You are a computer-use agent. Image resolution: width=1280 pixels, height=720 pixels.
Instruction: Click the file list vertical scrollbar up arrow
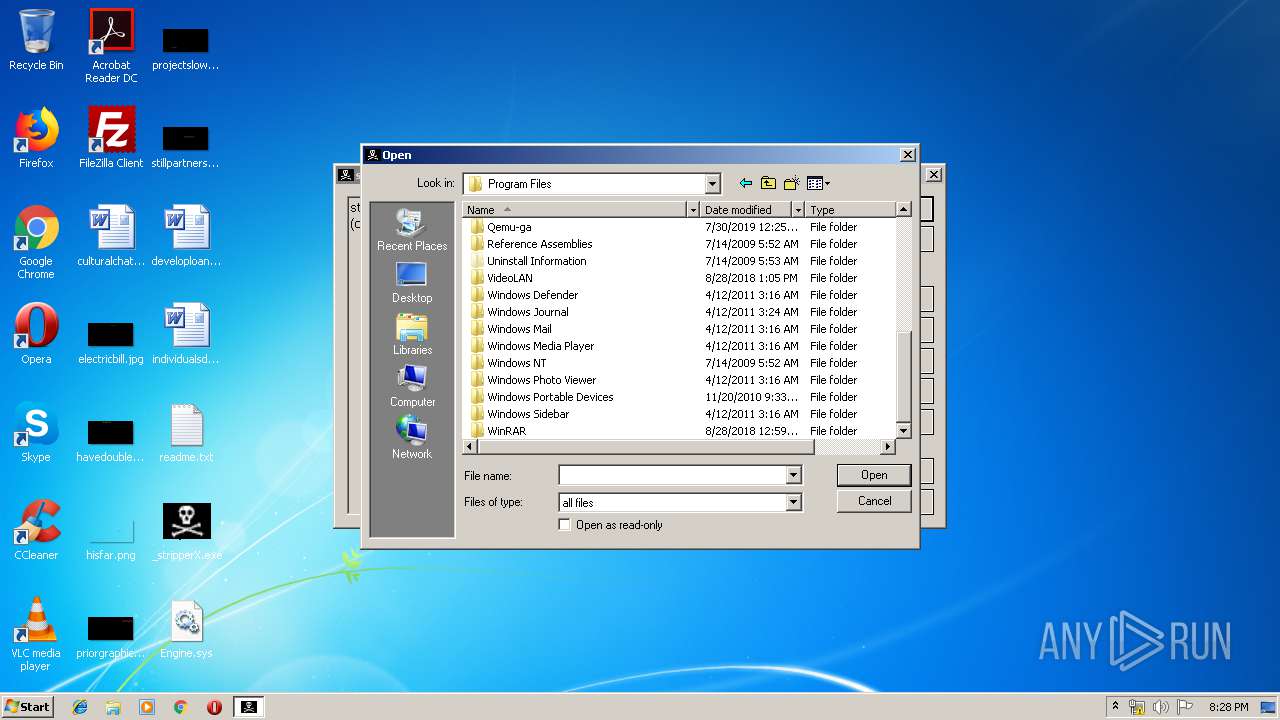tap(903, 210)
